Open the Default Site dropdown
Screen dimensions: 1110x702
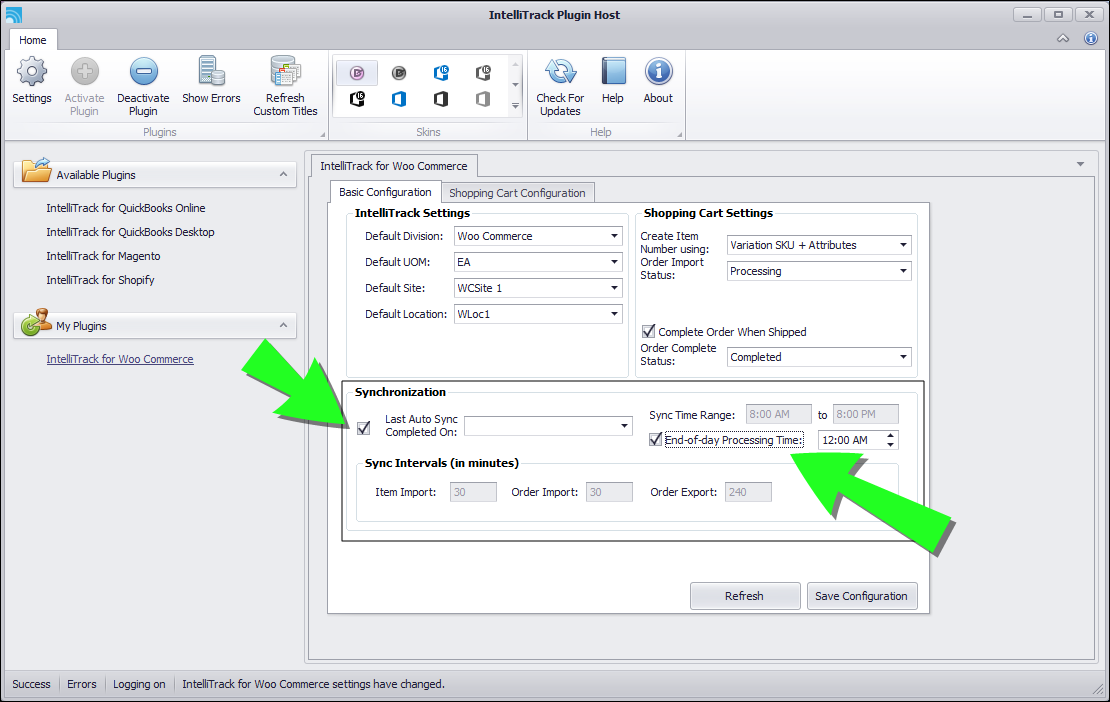tap(614, 288)
